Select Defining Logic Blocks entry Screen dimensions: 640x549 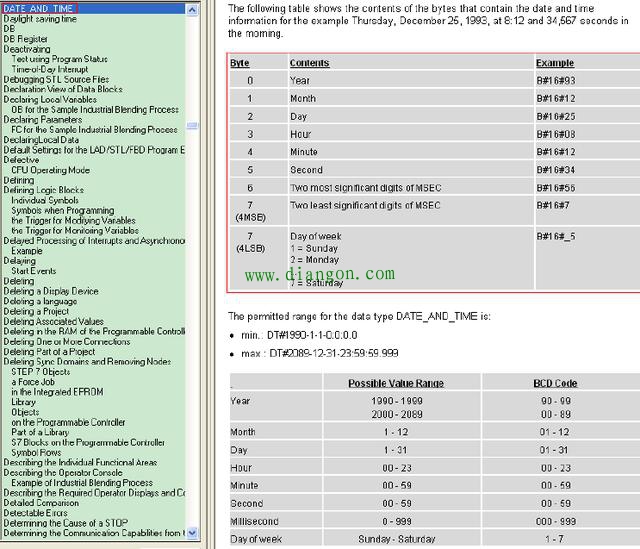pyautogui.click(x=44, y=190)
